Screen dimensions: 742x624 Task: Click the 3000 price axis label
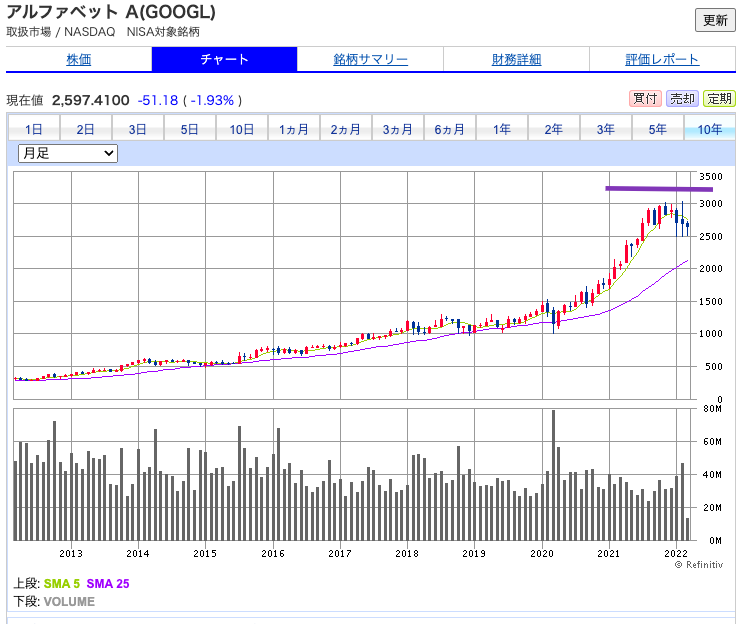(x=711, y=204)
